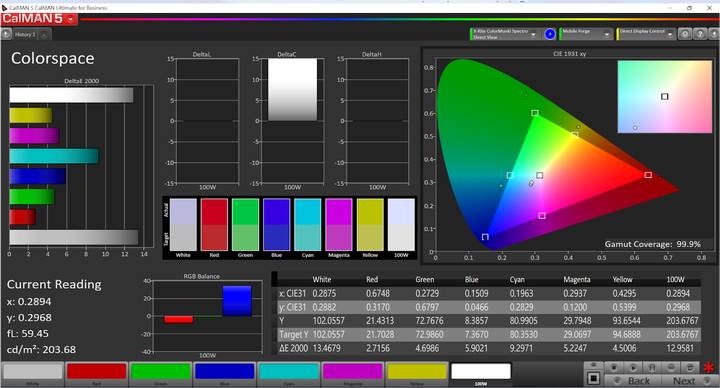Viewport: 720px width, 388px height.
Task: Open the help question mark icon
Action: pyautogui.click(x=700, y=34)
